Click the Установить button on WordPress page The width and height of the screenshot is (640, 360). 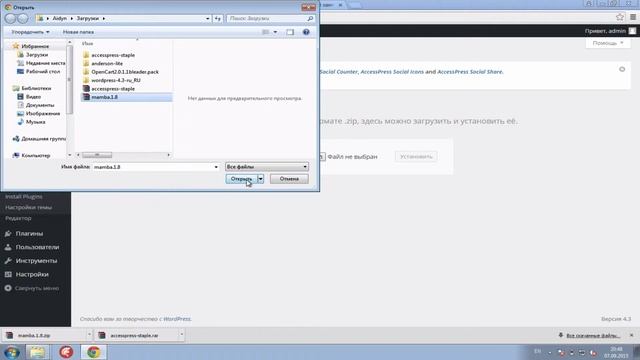click(x=416, y=156)
